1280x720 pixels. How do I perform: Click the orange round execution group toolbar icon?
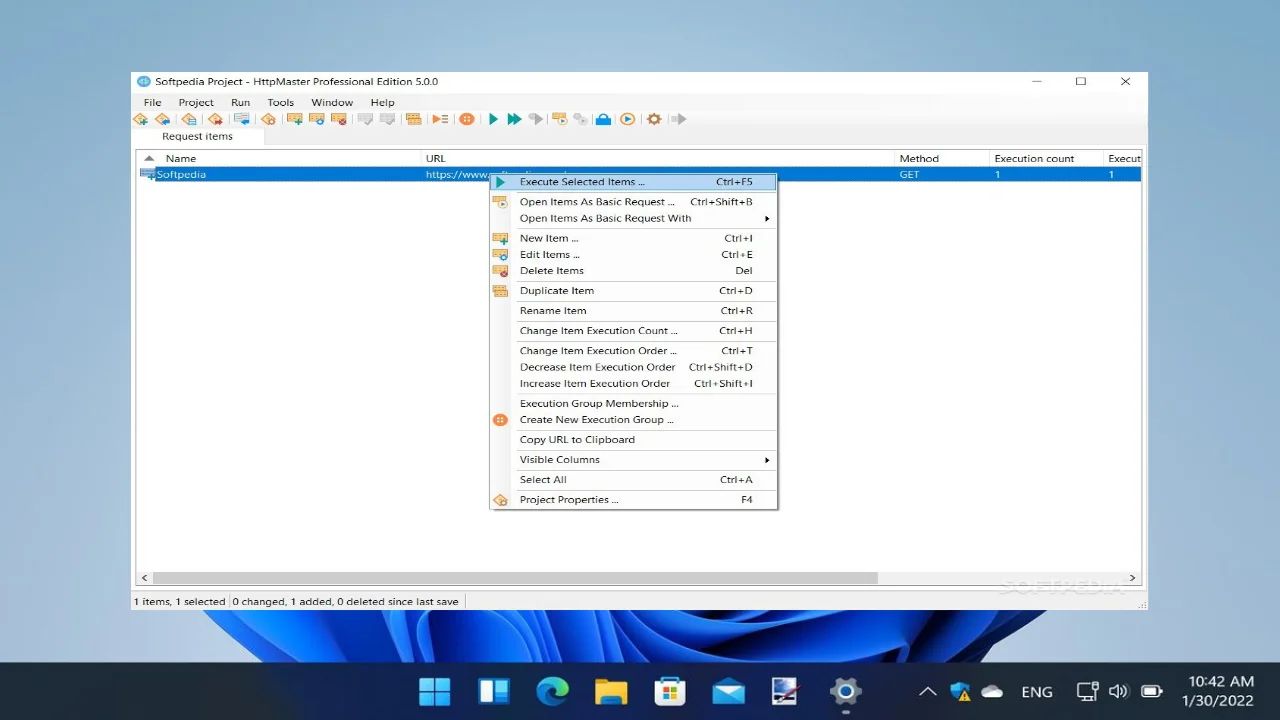coord(466,119)
